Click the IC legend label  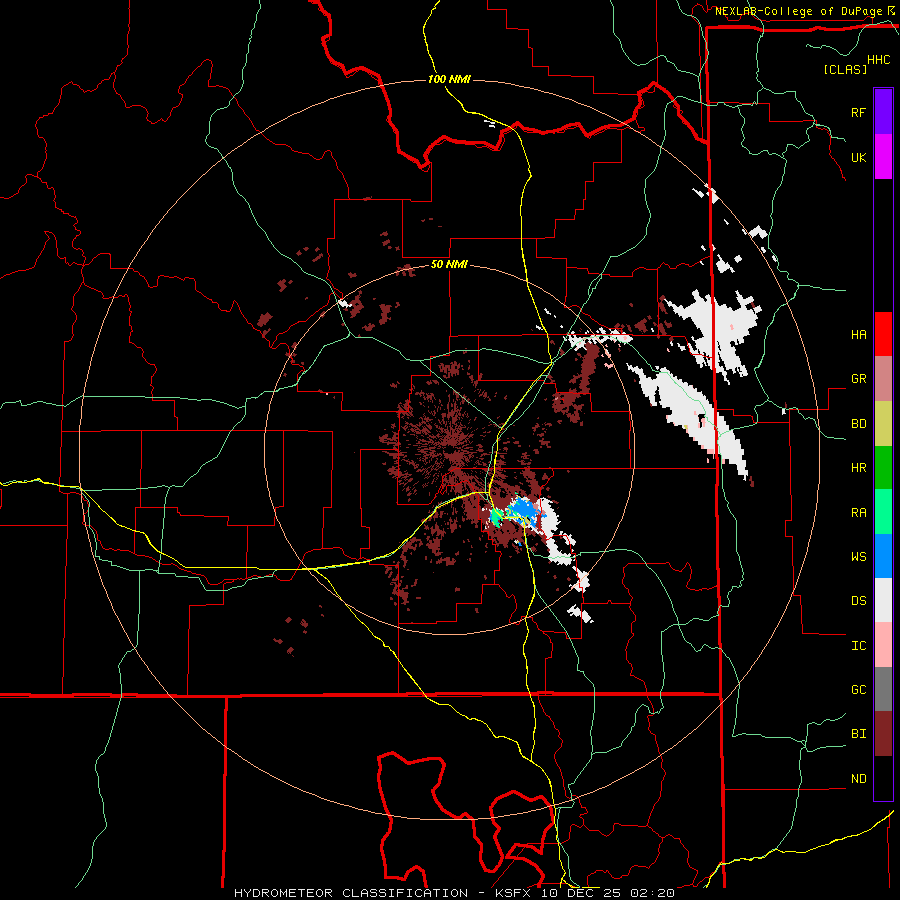pyautogui.click(x=858, y=646)
